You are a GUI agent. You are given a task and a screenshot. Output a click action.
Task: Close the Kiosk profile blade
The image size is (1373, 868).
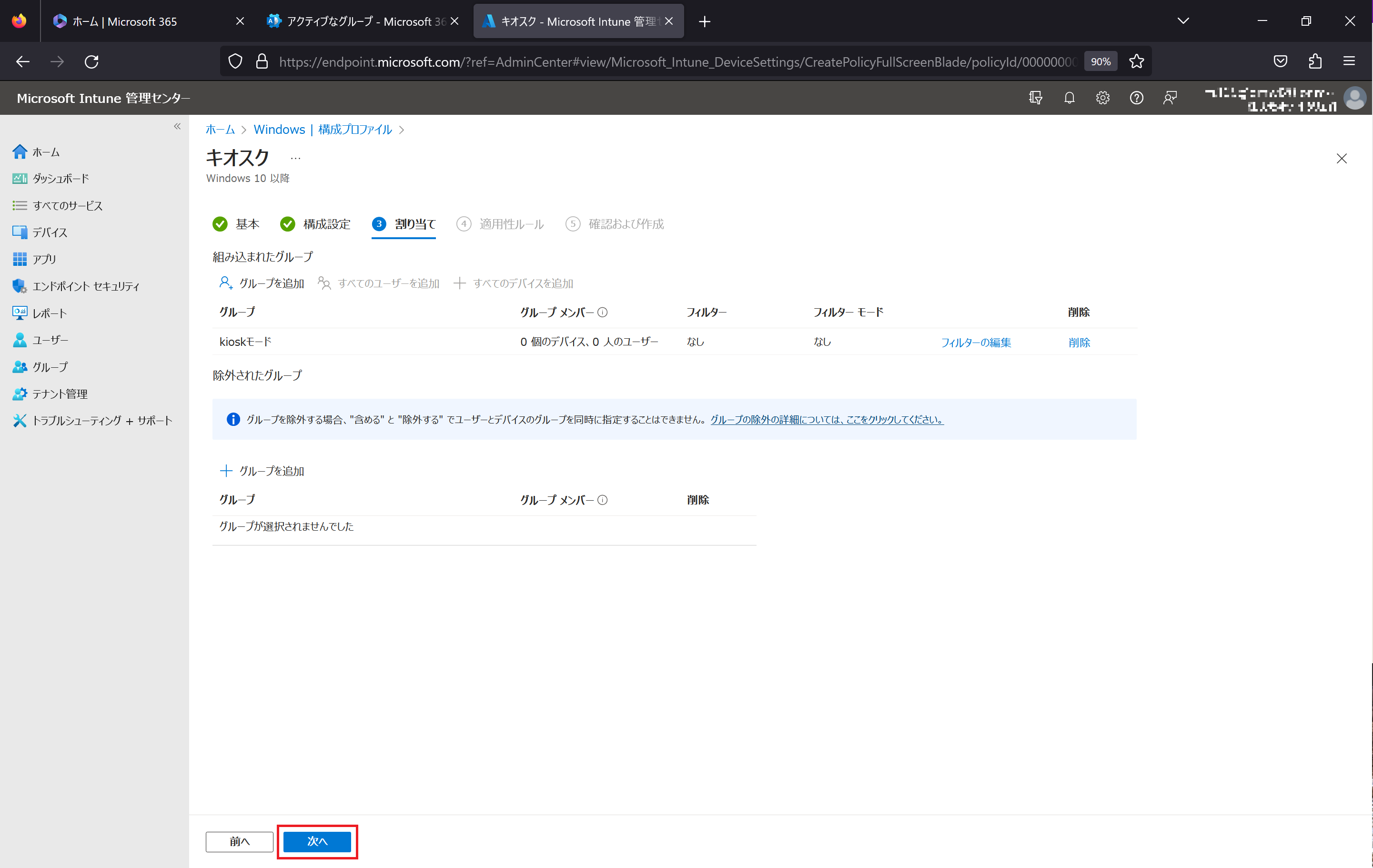[x=1342, y=159]
